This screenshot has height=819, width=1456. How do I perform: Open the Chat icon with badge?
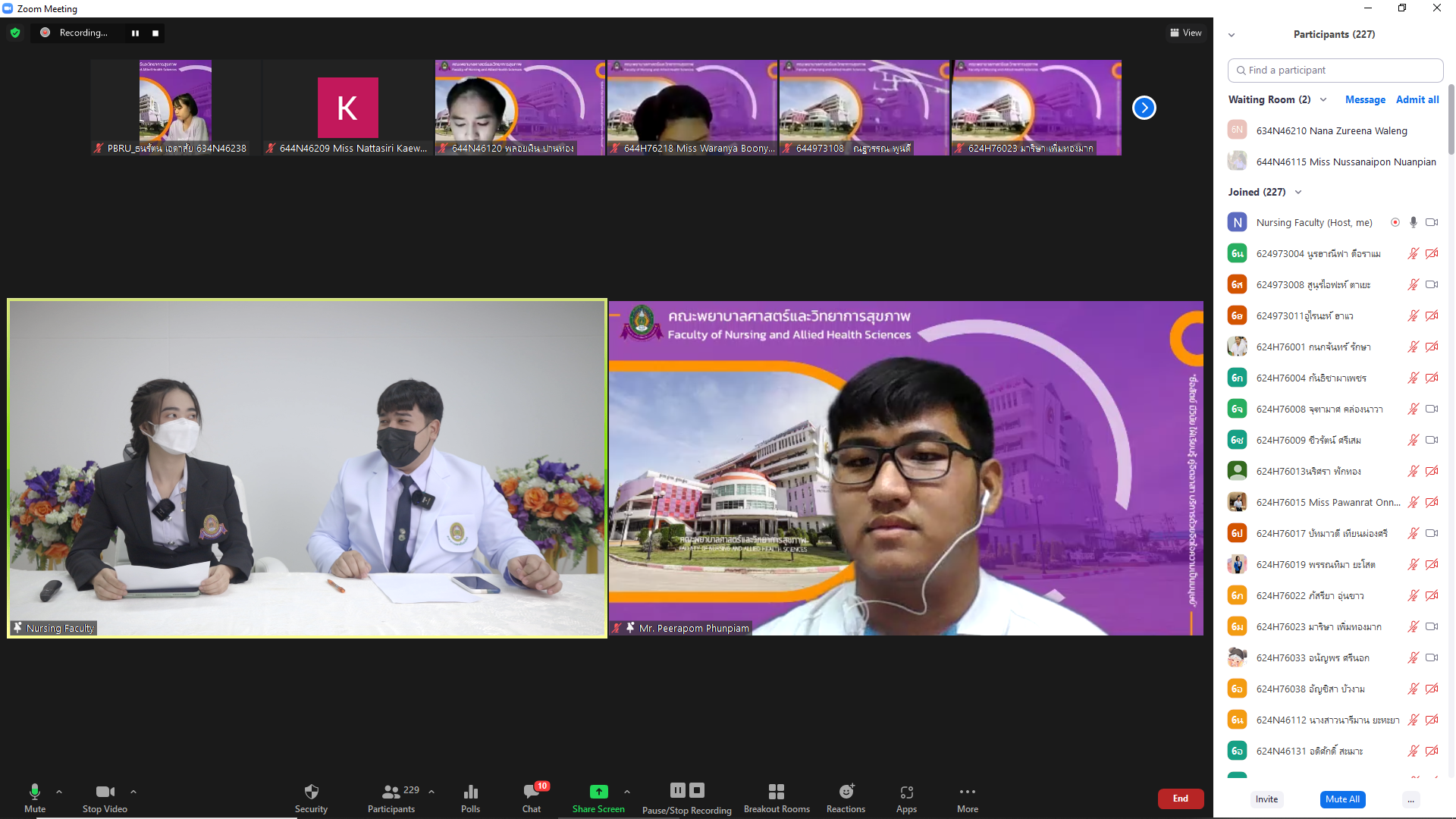tap(532, 792)
